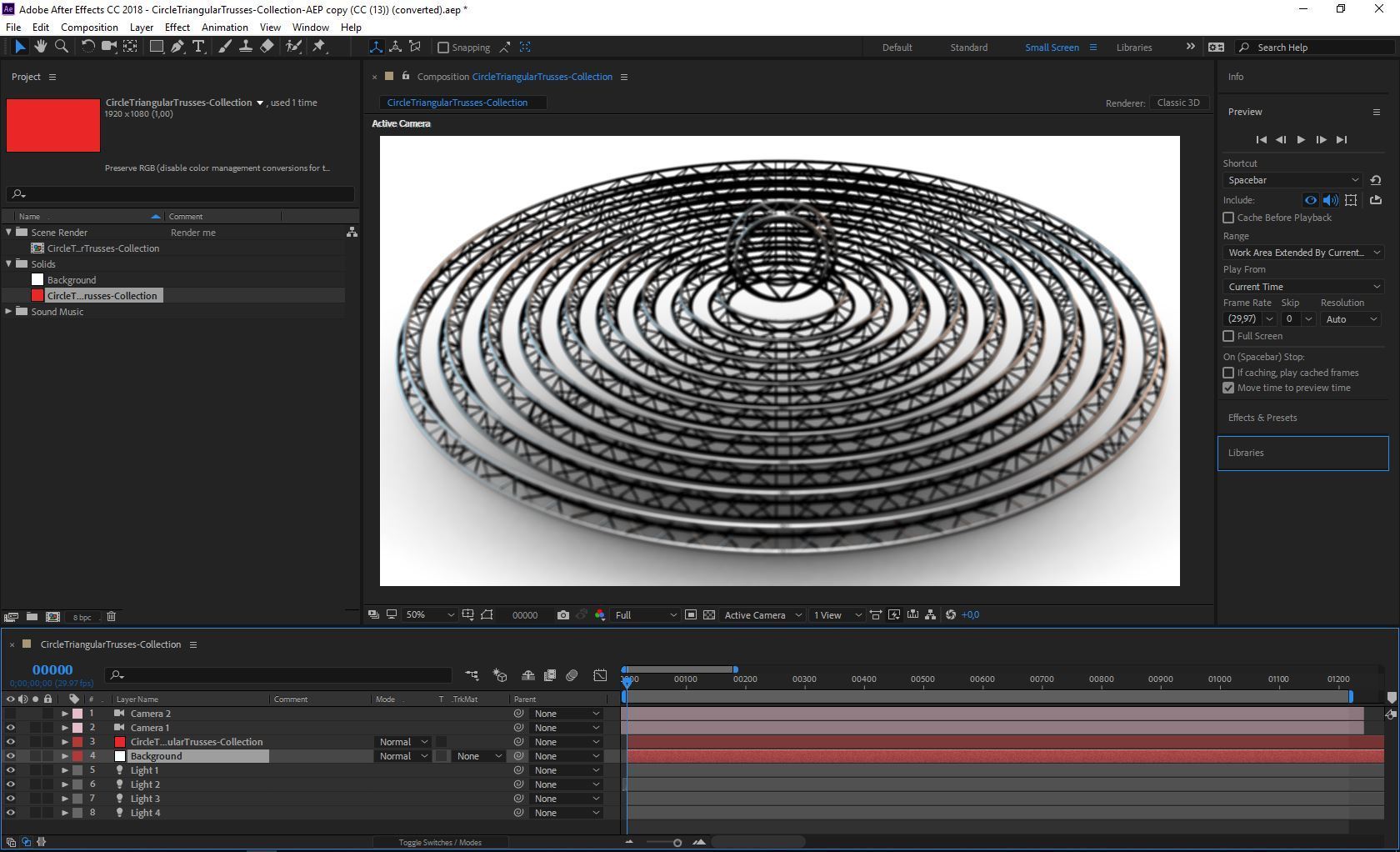Switch to the Standard workspace
1400x852 pixels.
(968, 48)
